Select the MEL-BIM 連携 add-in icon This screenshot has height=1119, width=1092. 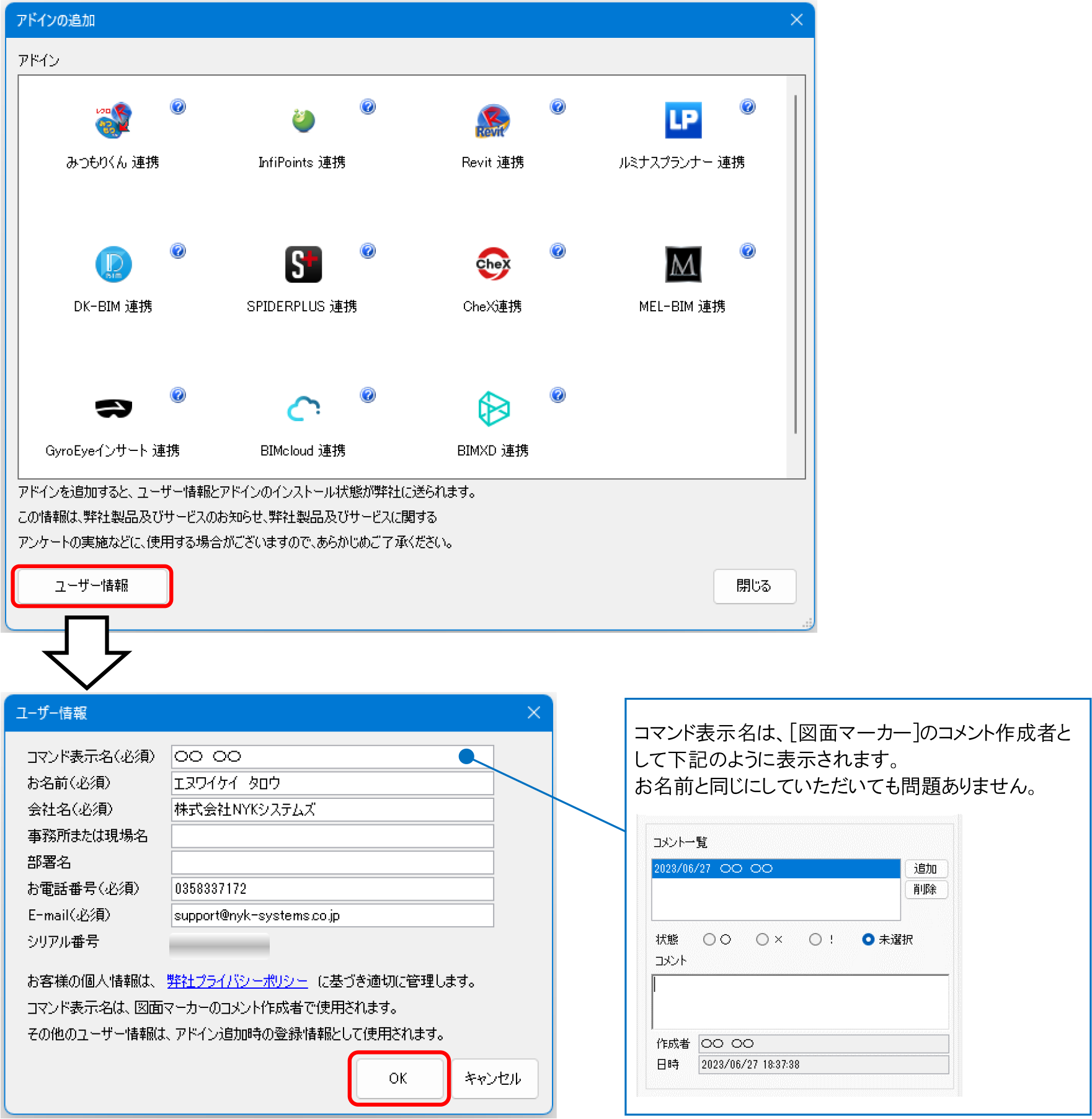click(x=683, y=264)
